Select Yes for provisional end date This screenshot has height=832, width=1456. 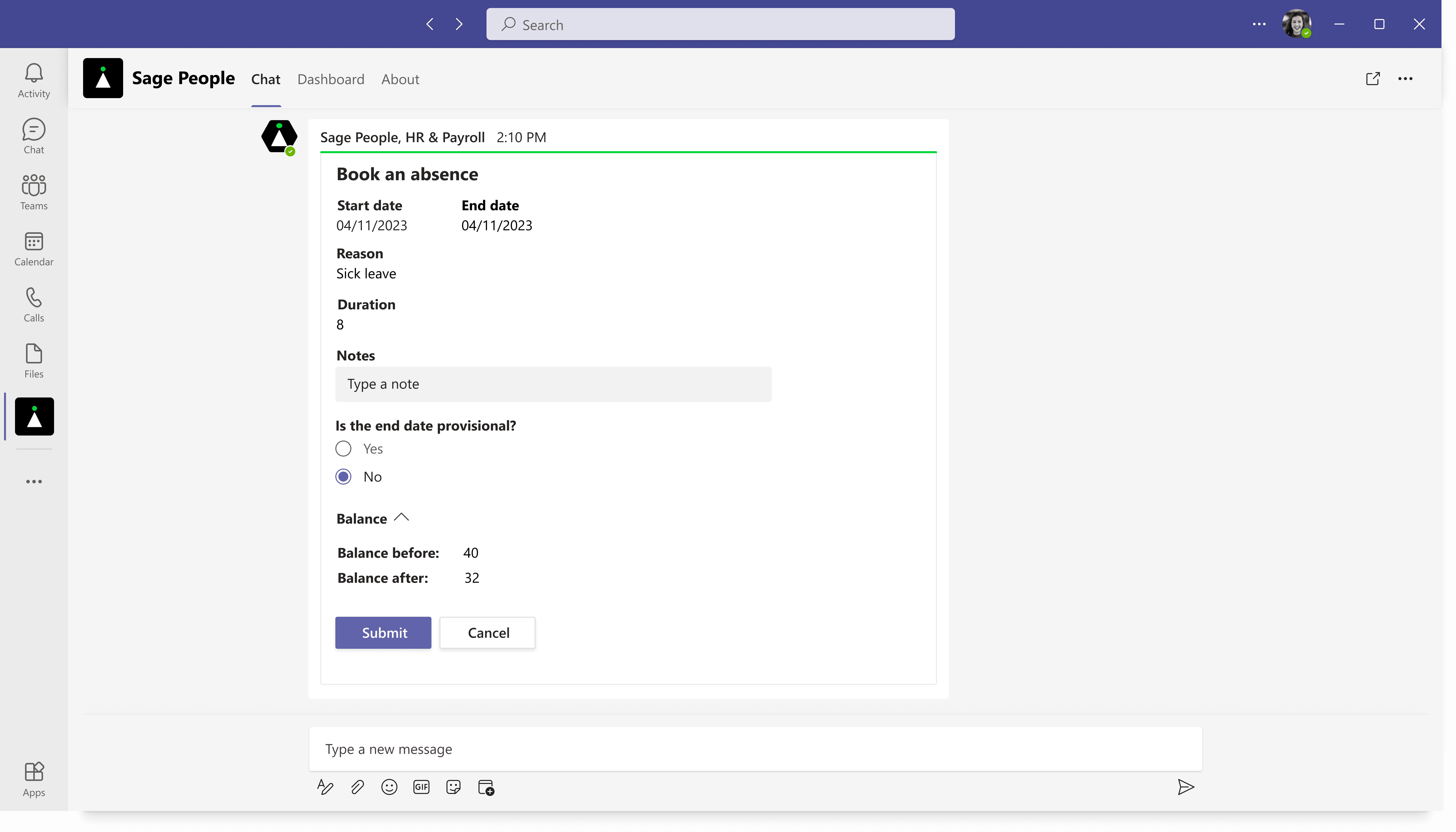click(343, 449)
